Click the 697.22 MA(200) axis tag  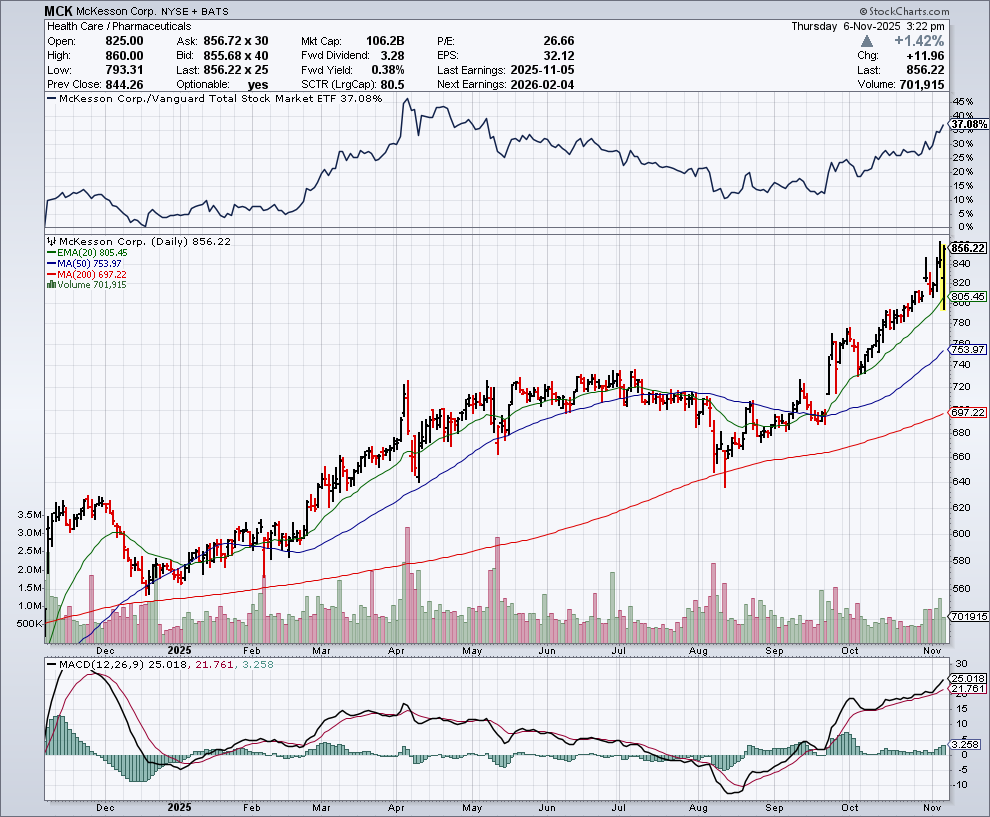[x=968, y=412]
